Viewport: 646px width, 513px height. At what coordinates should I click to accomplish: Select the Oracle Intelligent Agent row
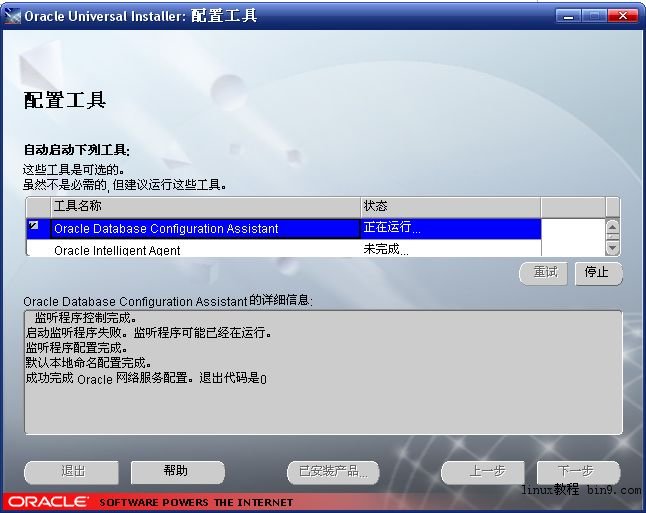tap(283, 248)
